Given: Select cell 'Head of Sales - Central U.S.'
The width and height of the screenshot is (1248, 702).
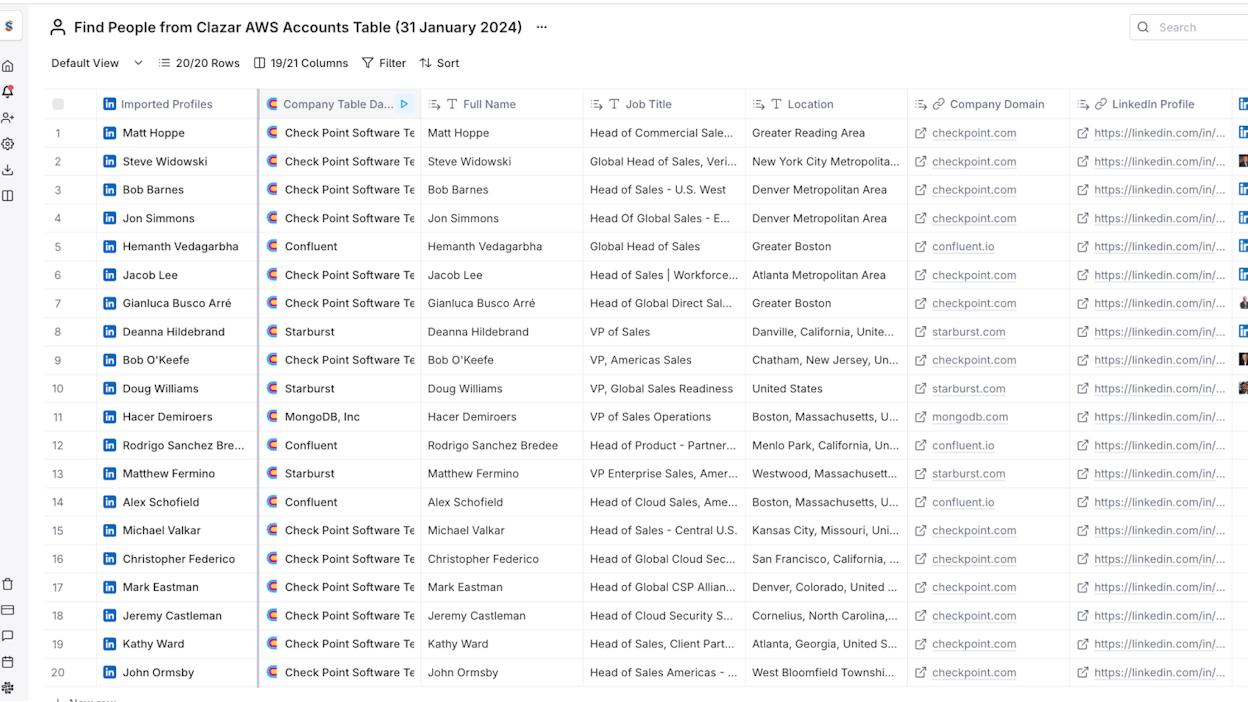Looking at the screenshot, I should point(664,531).
